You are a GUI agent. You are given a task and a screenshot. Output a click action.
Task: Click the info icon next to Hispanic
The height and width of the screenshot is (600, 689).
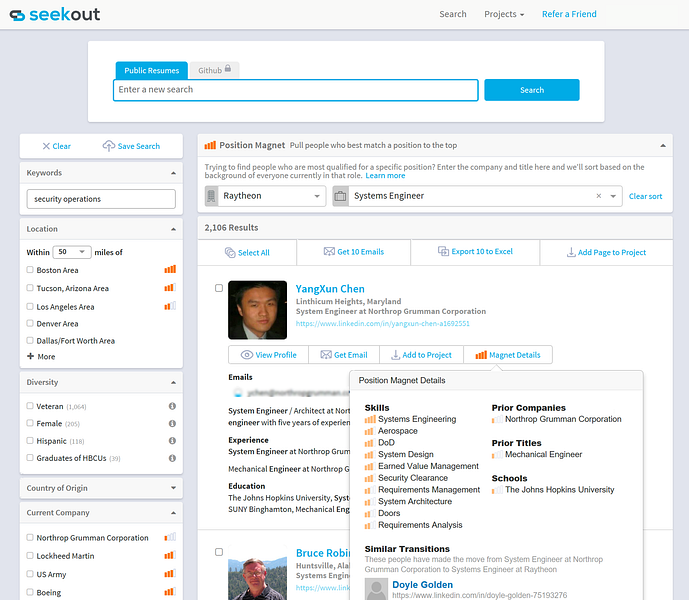[172, 440]
